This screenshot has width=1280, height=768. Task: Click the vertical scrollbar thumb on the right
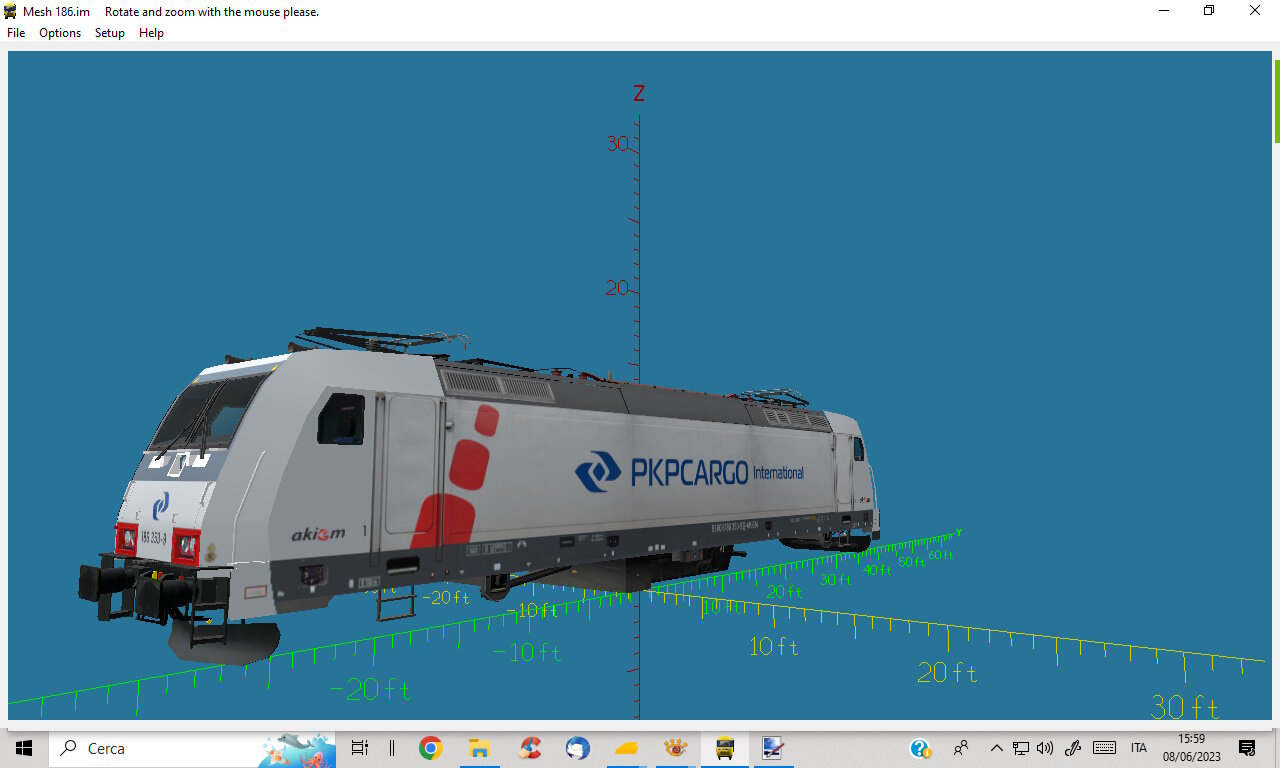click(x=1276, y=100)
